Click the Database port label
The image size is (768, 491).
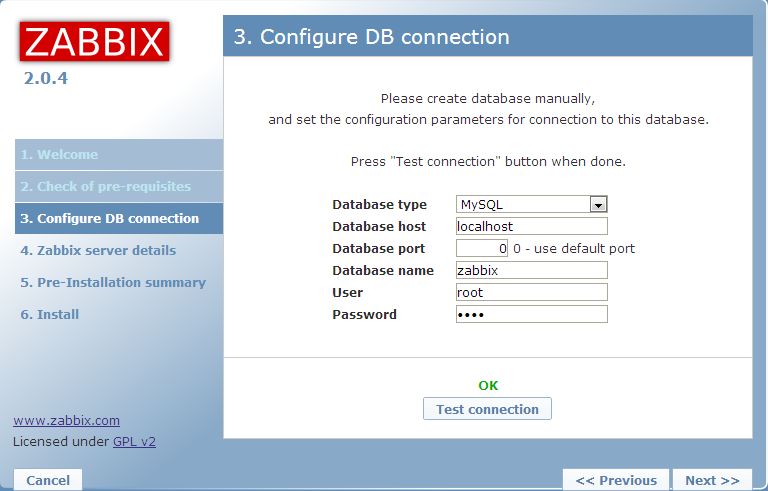(379, 248)
